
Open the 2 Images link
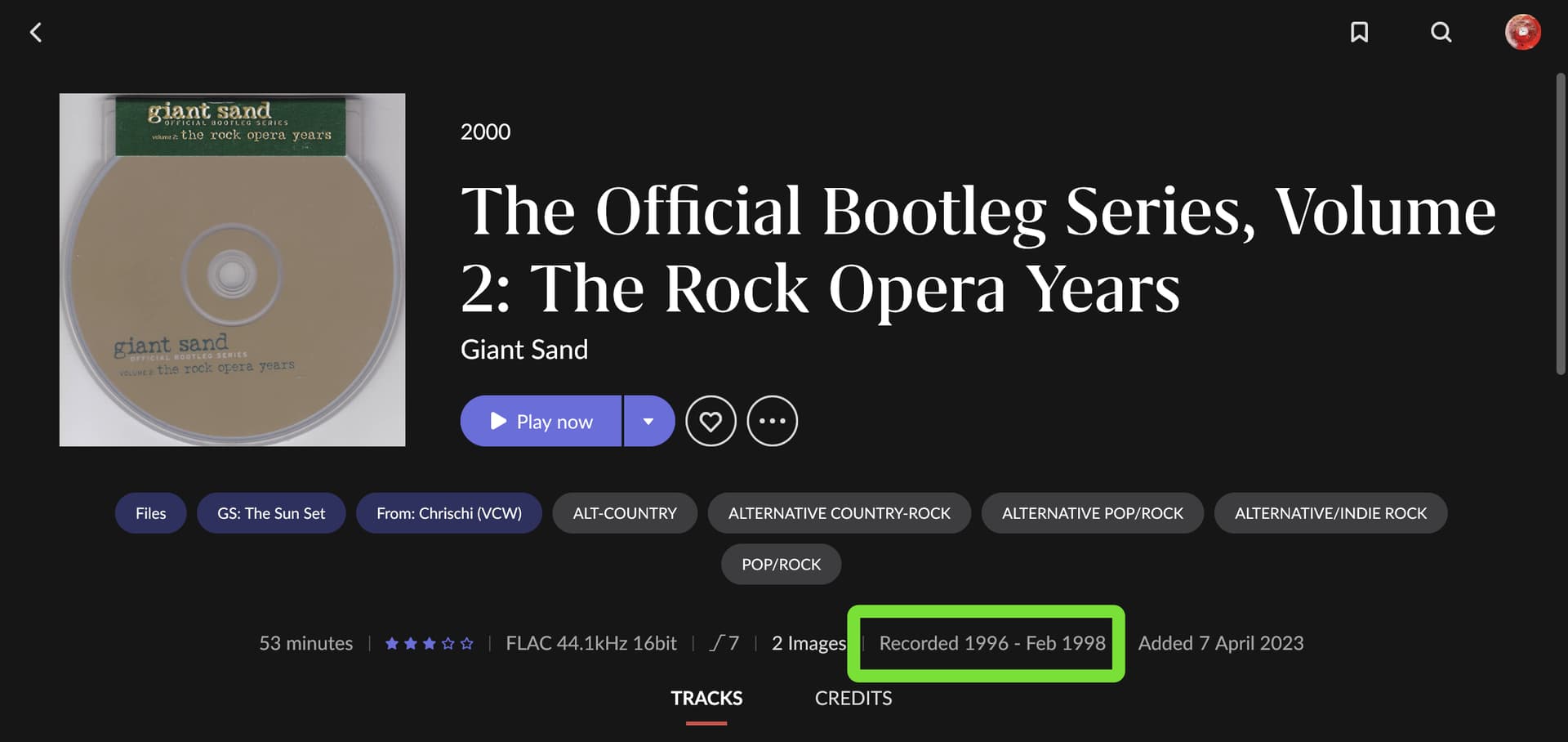[808, 644]
